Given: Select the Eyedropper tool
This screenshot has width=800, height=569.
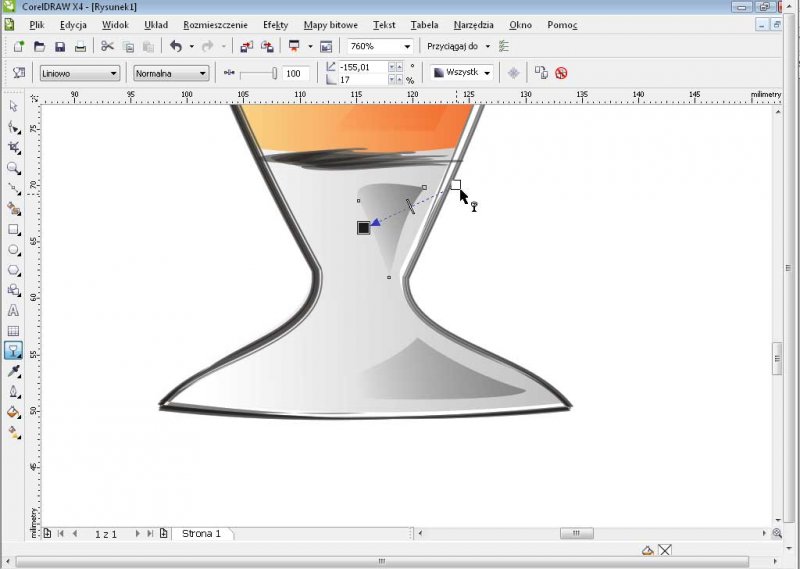Looking at the screenshot, I should [x=13, y=371].
